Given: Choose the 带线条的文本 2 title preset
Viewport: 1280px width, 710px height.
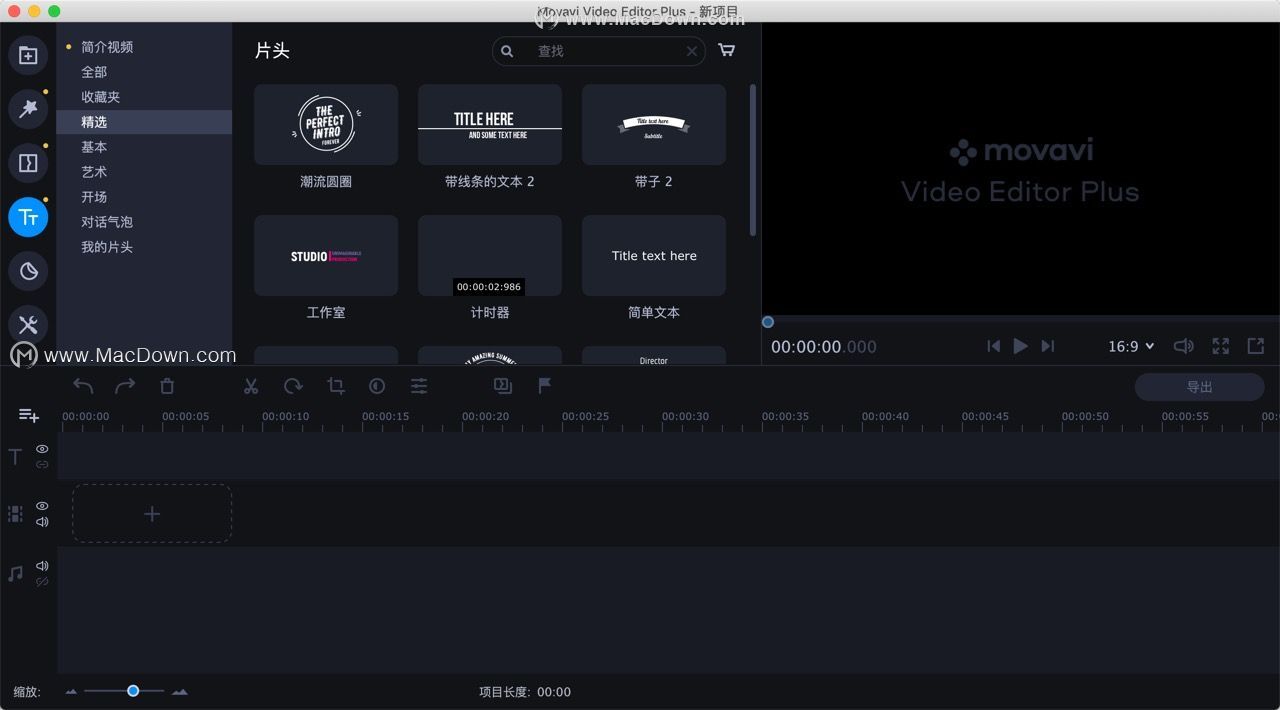Looking at the screenshot, I should click(490, 124).
